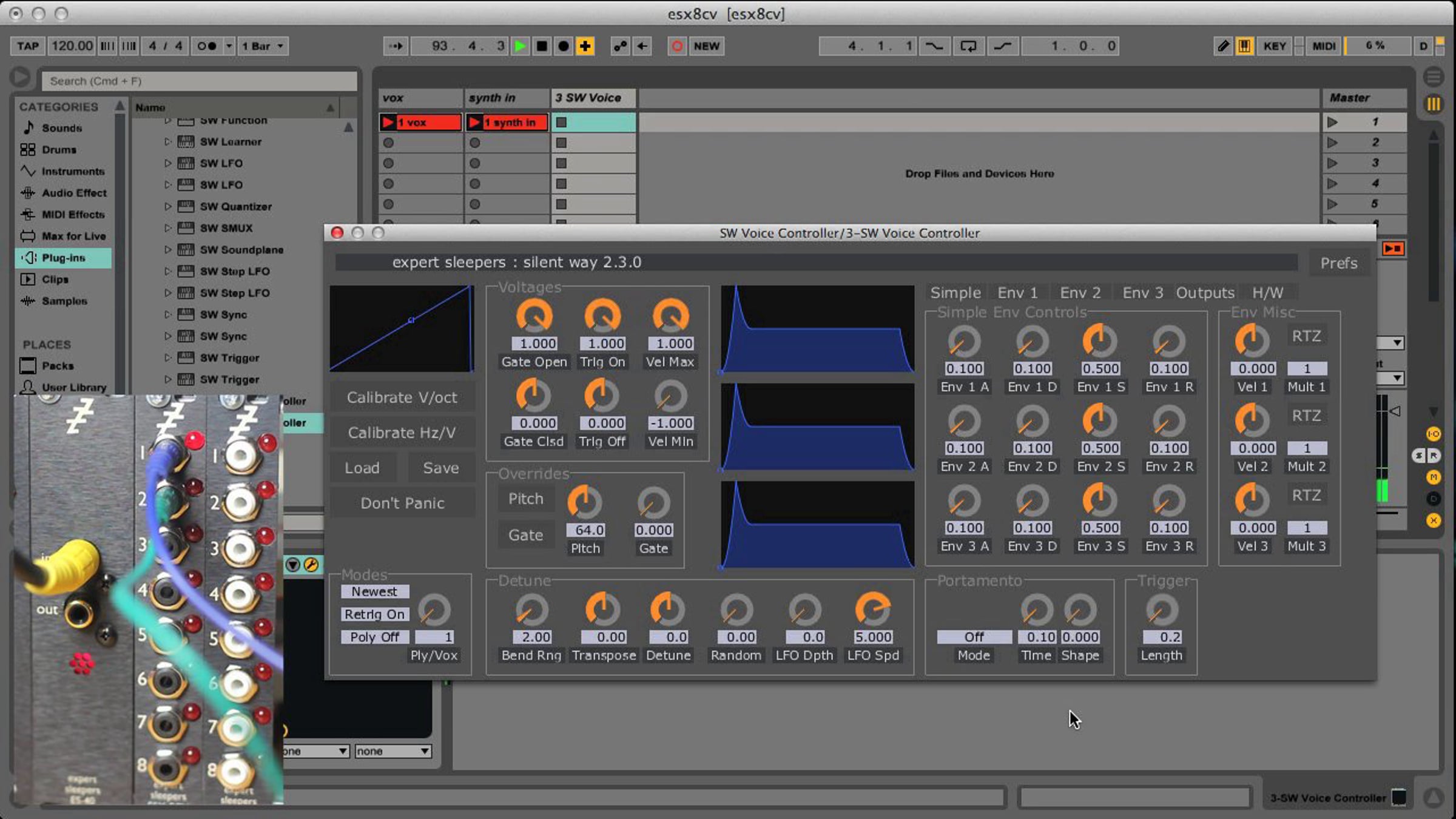This screenshot has height=819, width=1456.
Task: Click the transport Play button
Action: [520, 46]
